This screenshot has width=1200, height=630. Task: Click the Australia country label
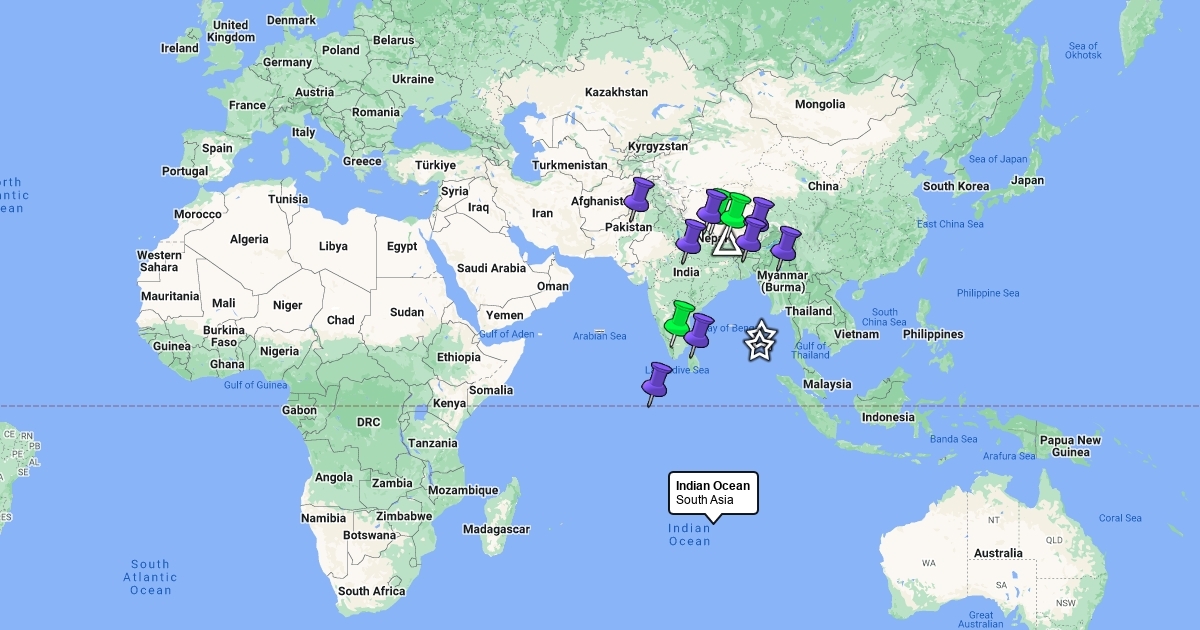point(998,553)
